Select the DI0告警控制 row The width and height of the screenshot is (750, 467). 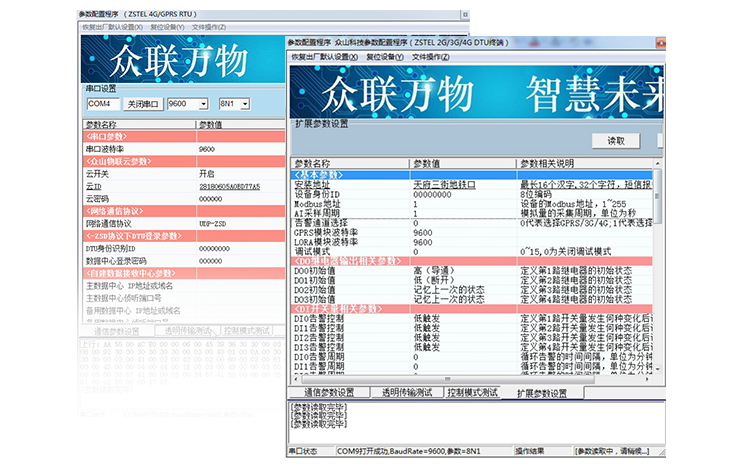pos(471,319)
